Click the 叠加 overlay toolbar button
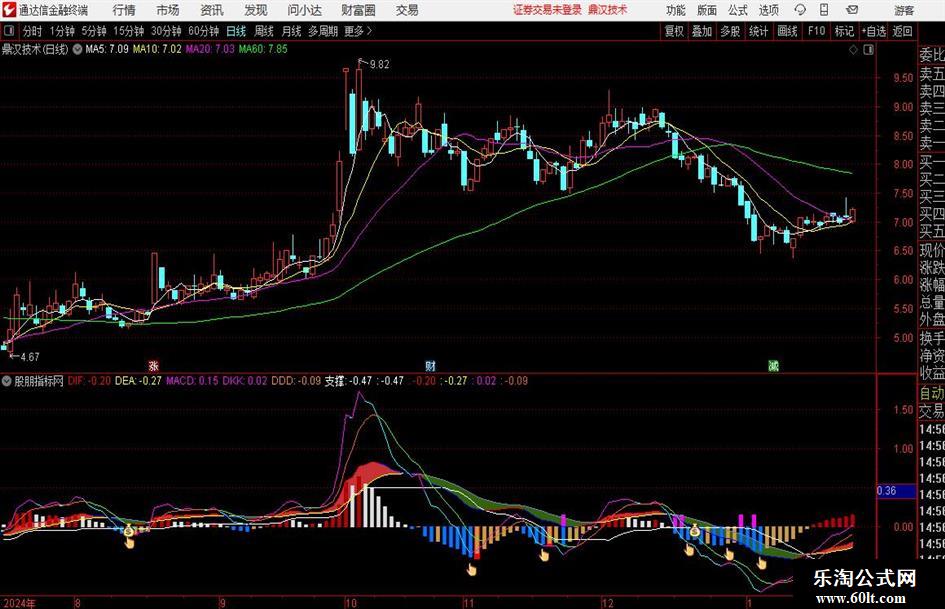The width and height of the screenshot is (945, 609). click(702, 31)
